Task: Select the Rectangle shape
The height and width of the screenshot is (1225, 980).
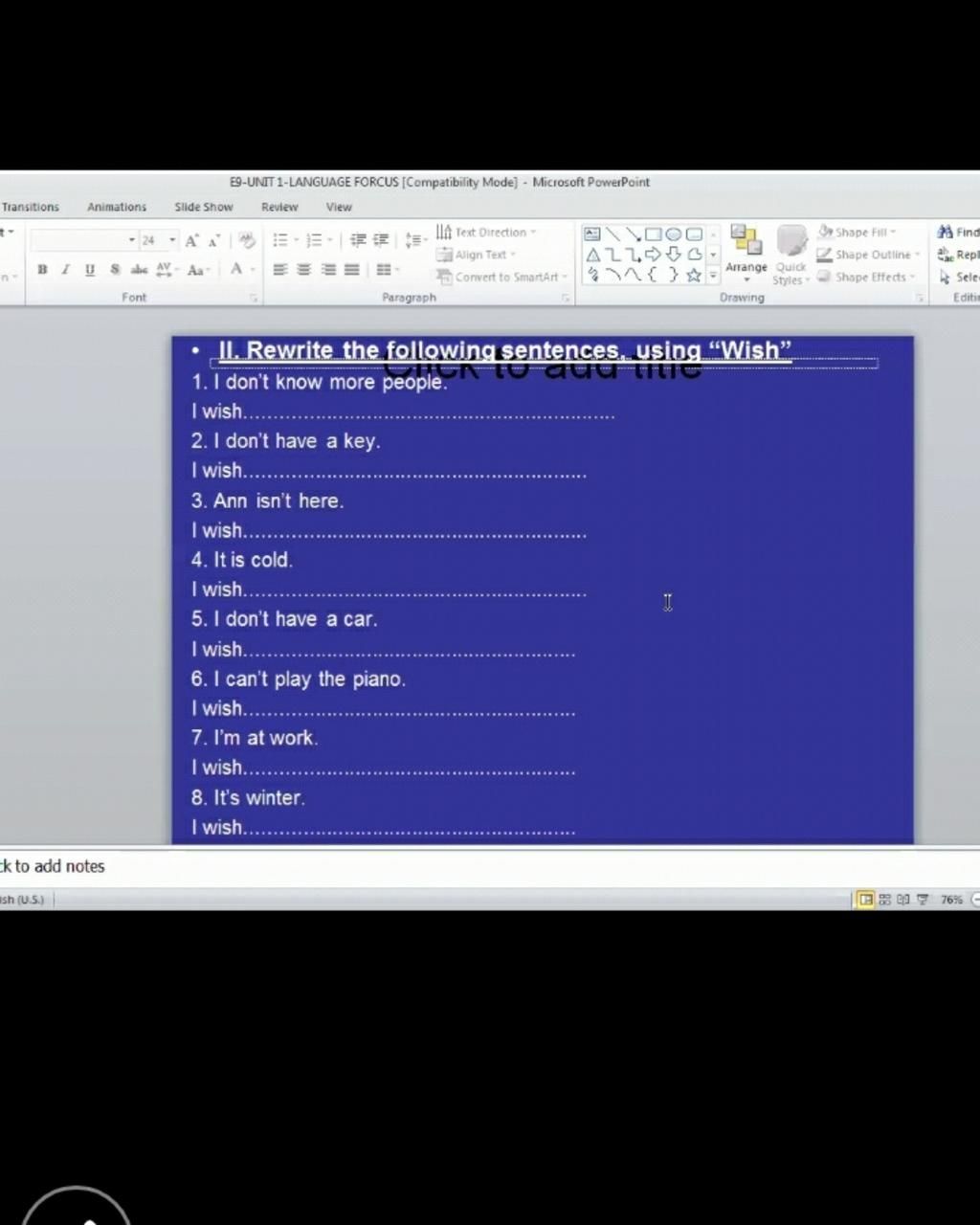Action: tap(653, 234)
